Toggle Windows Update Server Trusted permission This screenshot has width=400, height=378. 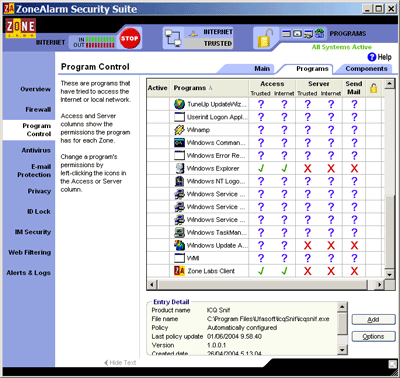[308, 245]
